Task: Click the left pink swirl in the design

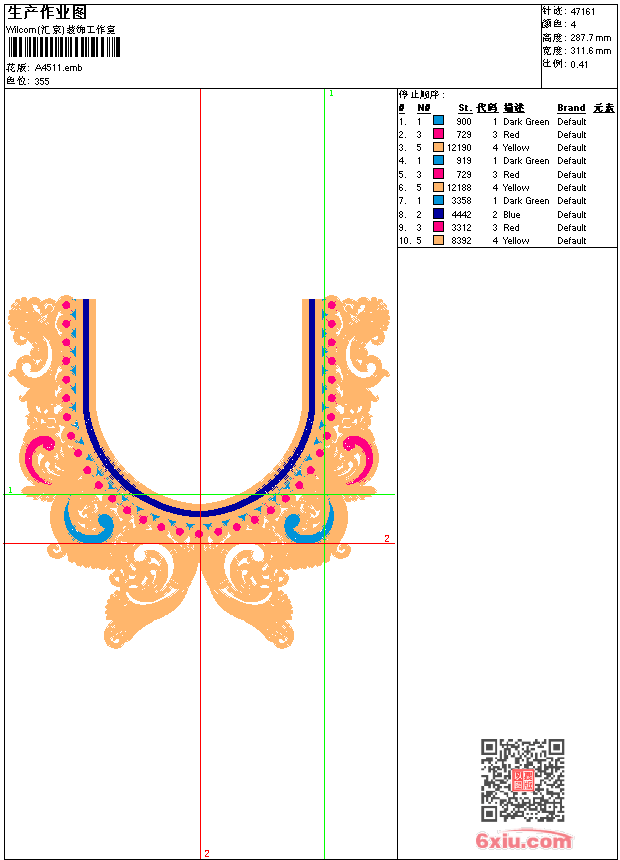Action: [38, 459]
